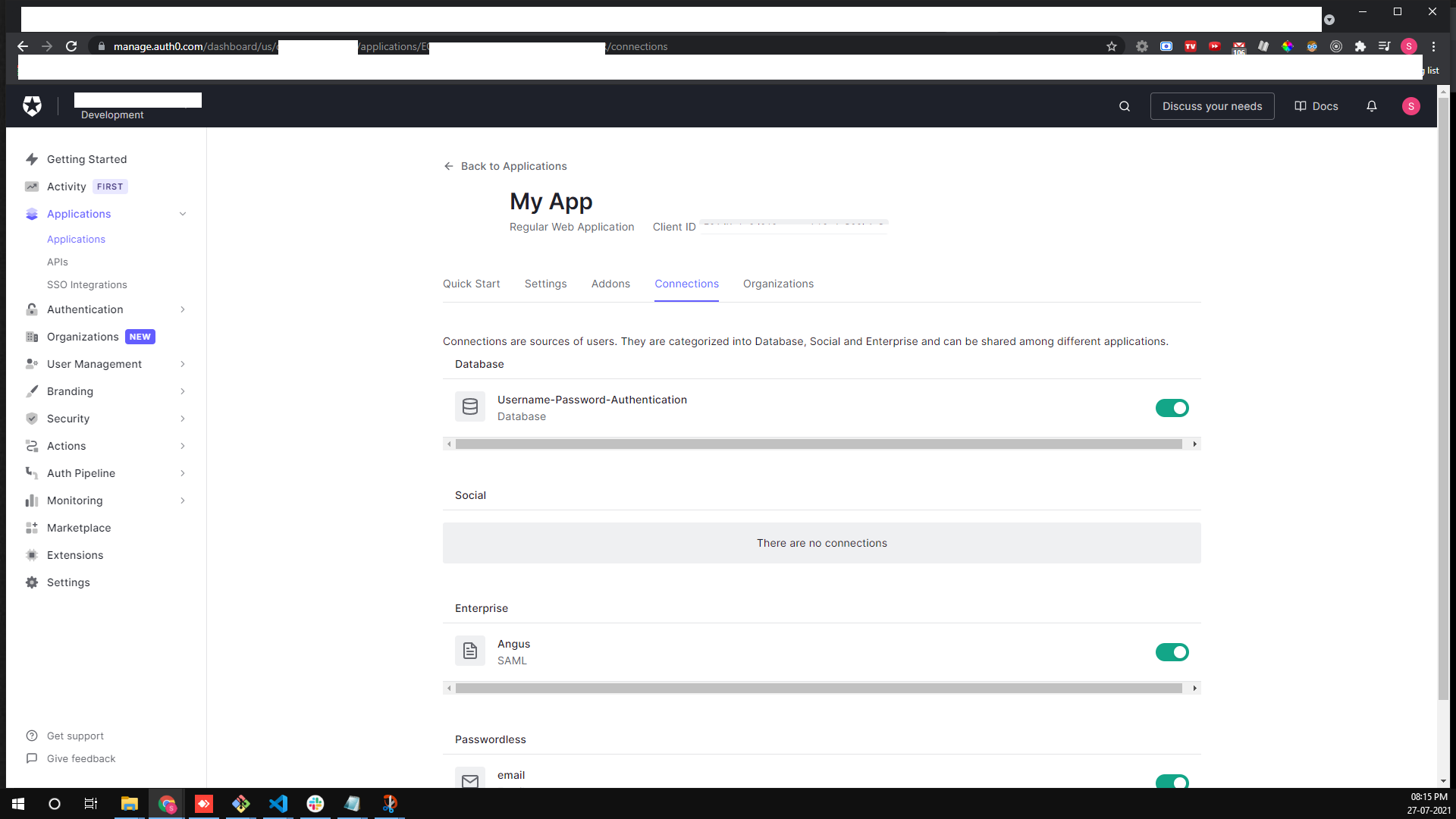Expand the User Management section chevron
The image size is (1456, 819).
pos(183,364)
